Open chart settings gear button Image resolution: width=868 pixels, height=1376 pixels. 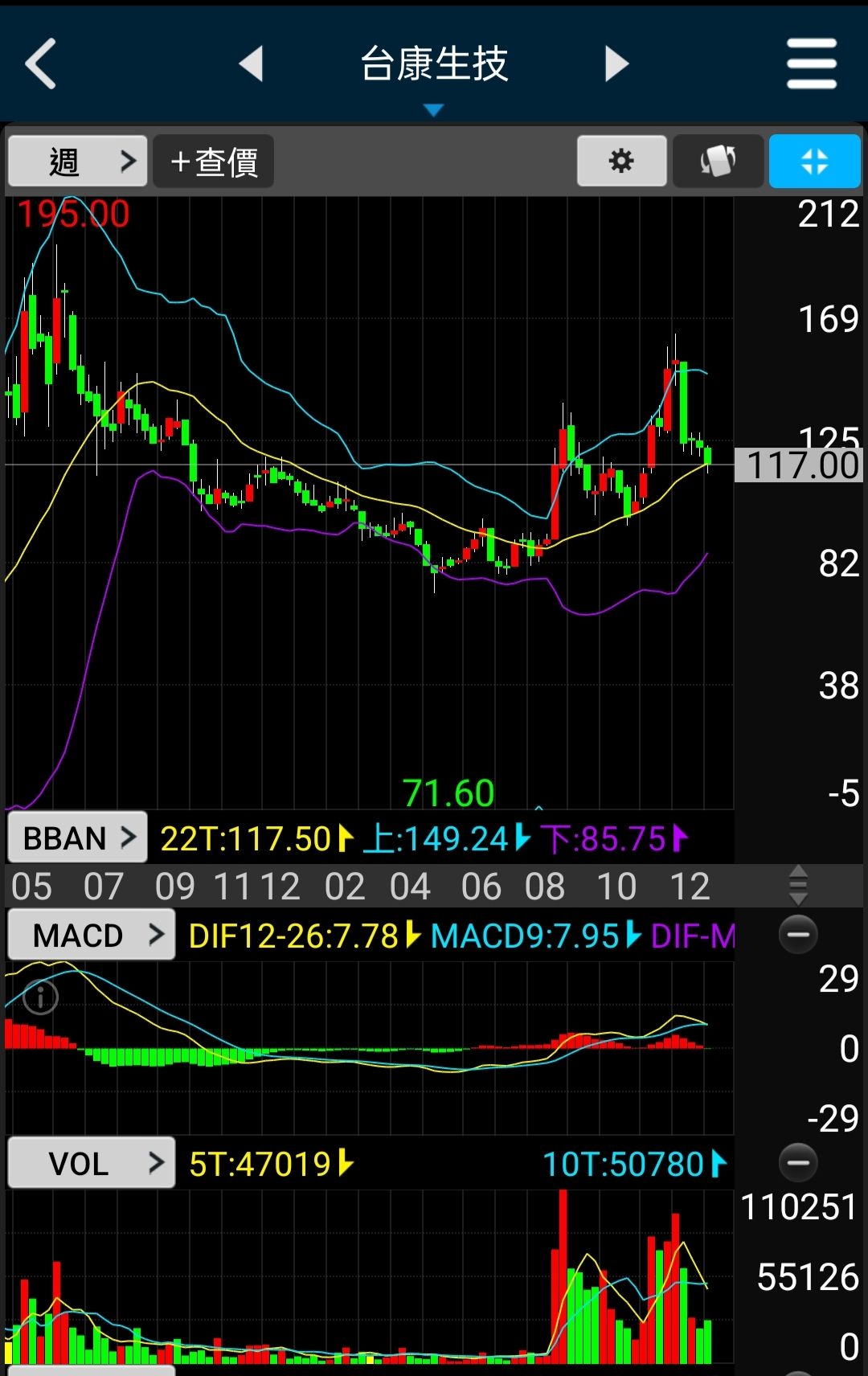pyautogui.click(x=621, y=162)
